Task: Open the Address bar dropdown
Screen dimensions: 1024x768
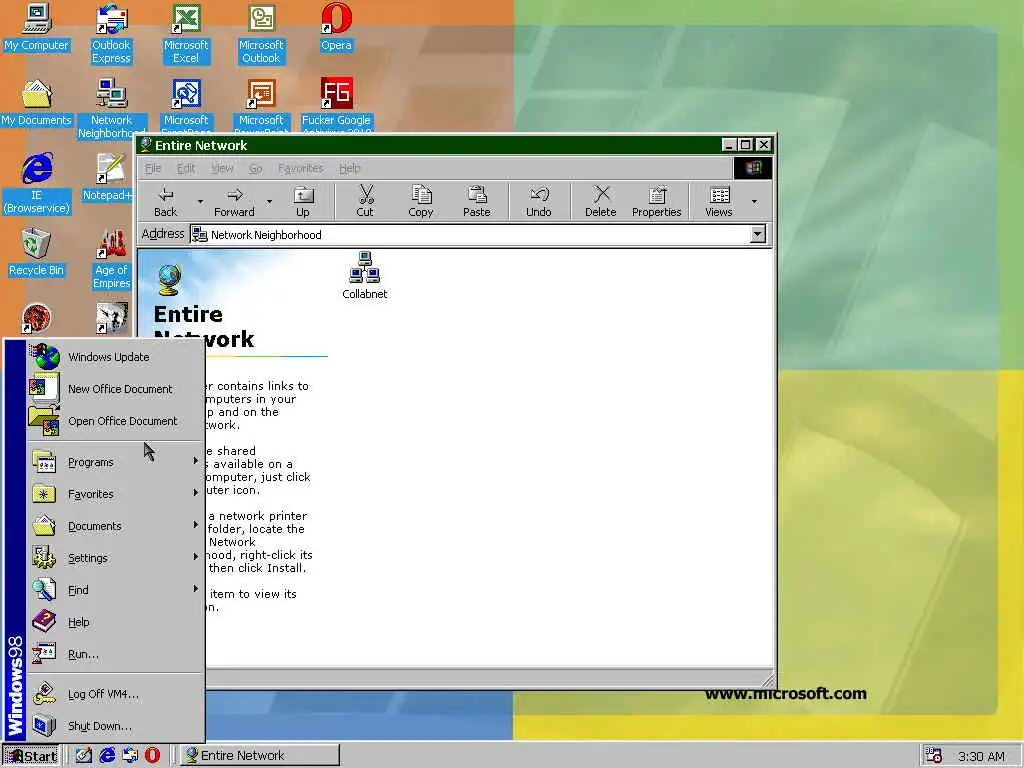Action: coord(758,234)
